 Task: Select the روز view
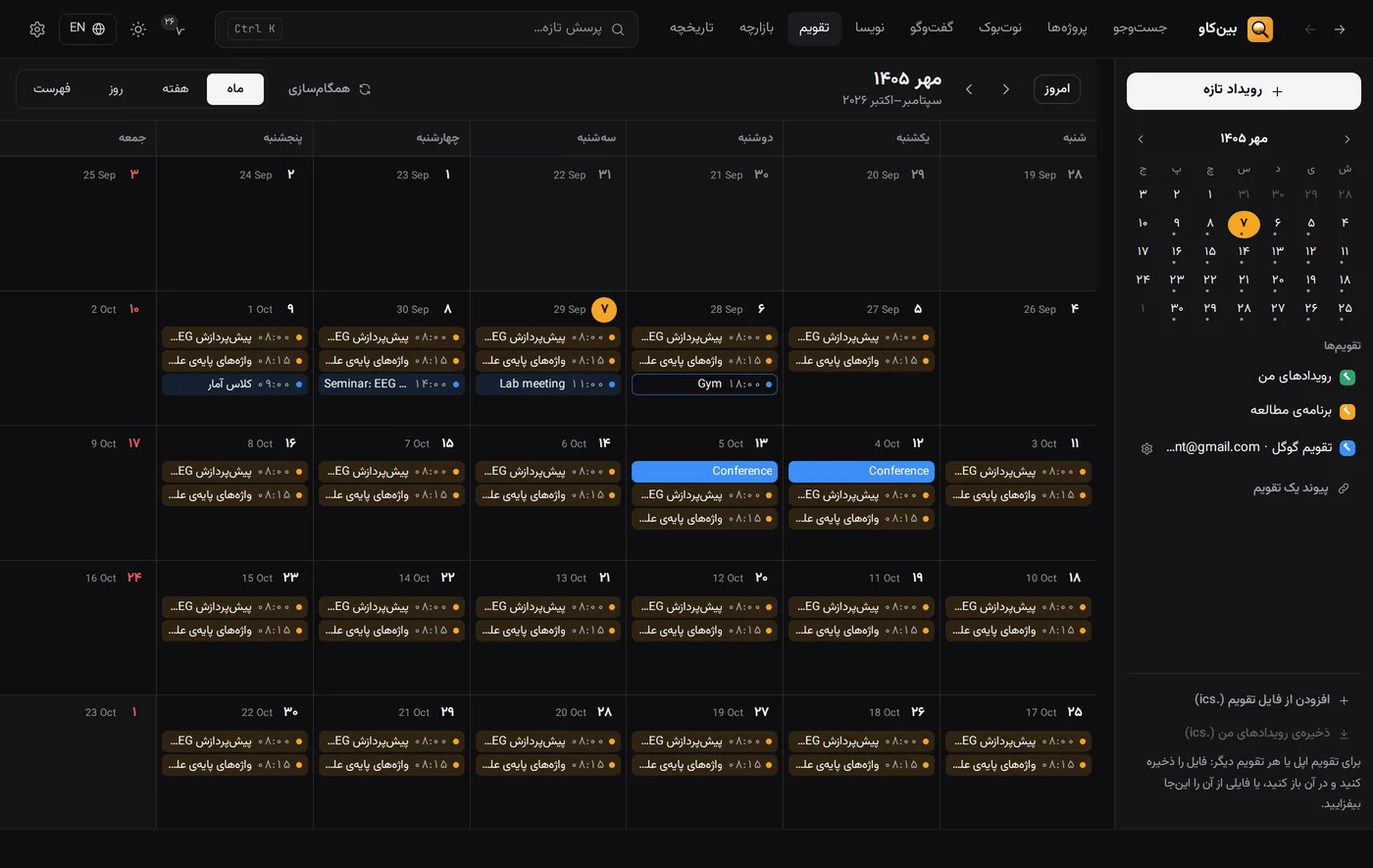[116, 88]
